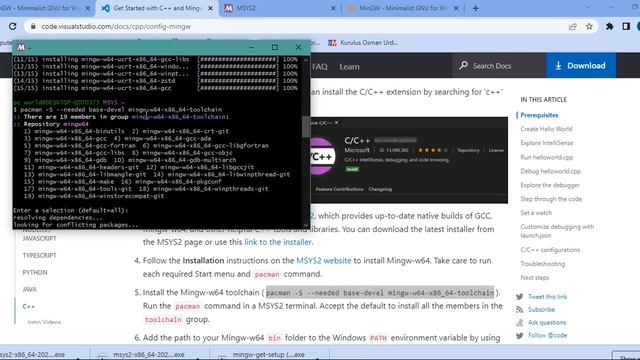This screenshot has height=360, width=640.
Task: Click the Subscribe RSS link
Action: point(541,310)
